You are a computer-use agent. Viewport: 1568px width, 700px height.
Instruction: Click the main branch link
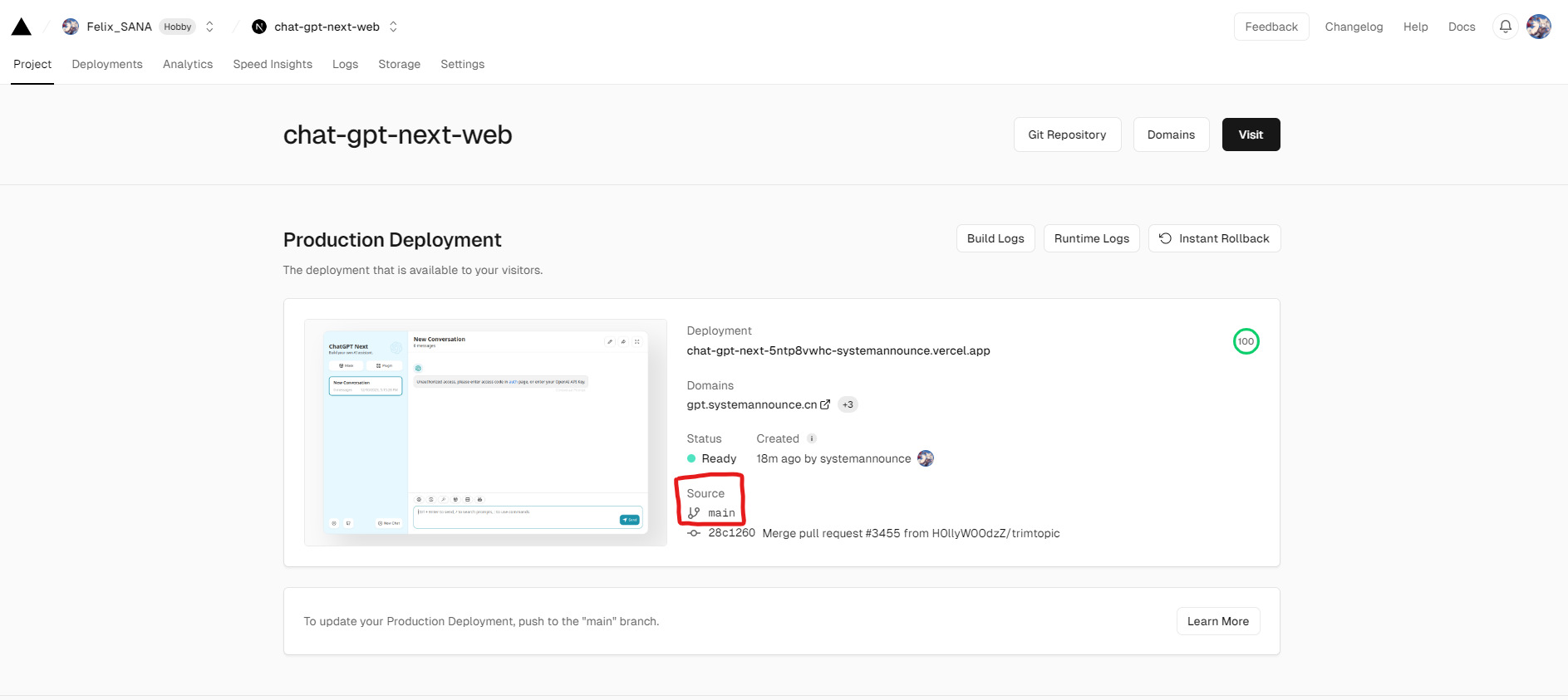coord(721,513)
